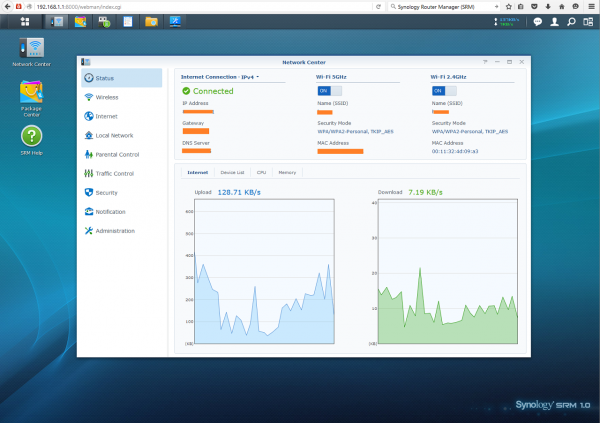The image size is (600, 423).
Task: Open the Administration section
Action: point(122,231)
